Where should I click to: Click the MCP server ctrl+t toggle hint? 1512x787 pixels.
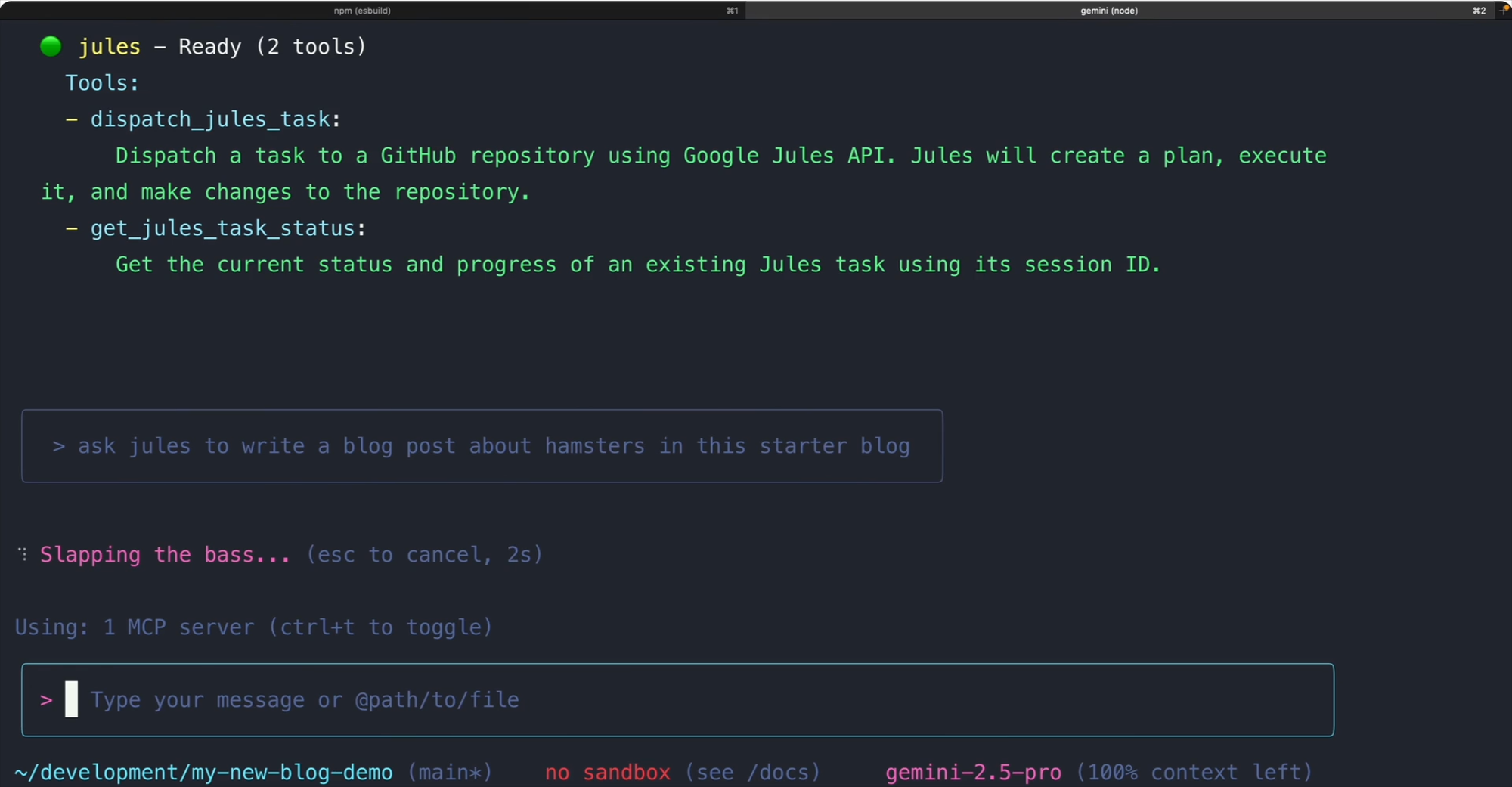click(254, 627)
